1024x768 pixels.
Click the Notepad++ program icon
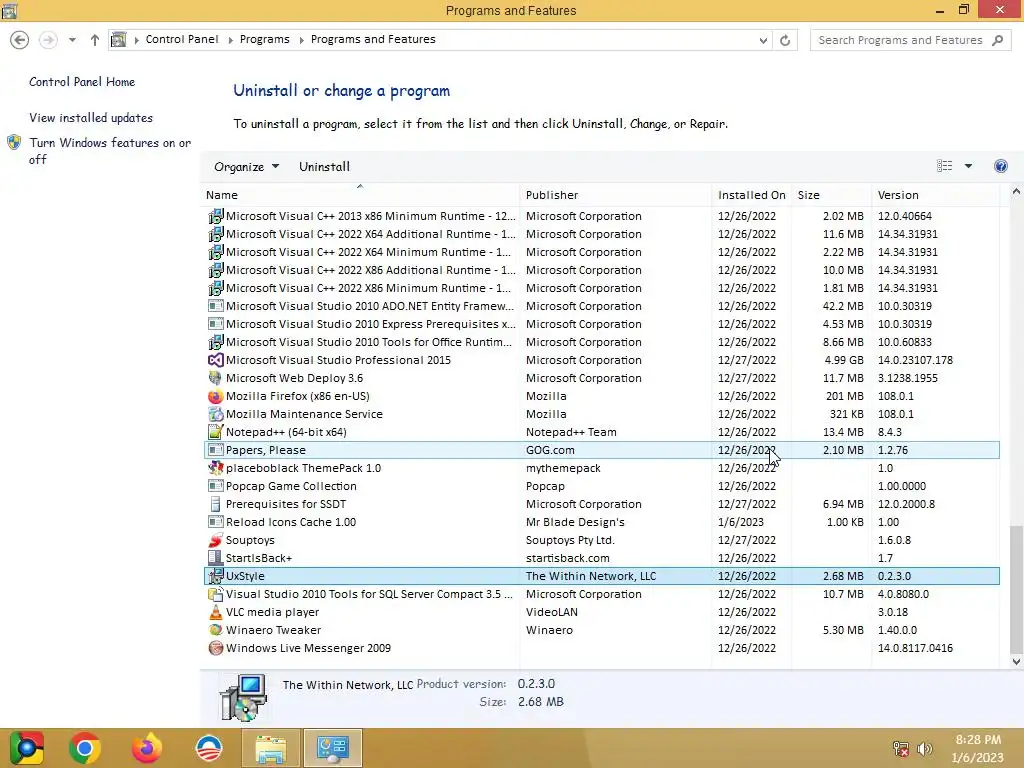pos(216,432)
